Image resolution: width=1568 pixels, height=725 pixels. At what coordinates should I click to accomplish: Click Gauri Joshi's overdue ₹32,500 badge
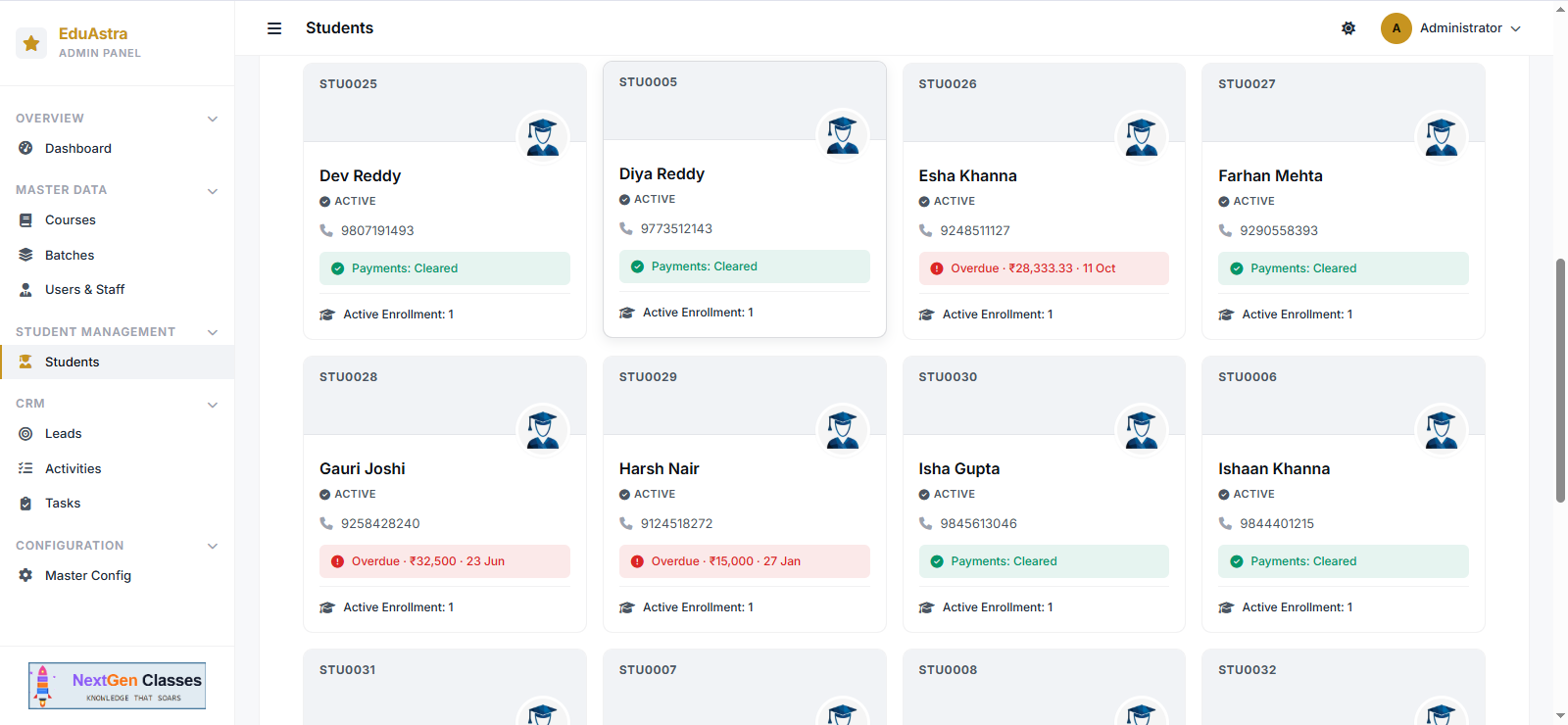(x=445, y=561)
